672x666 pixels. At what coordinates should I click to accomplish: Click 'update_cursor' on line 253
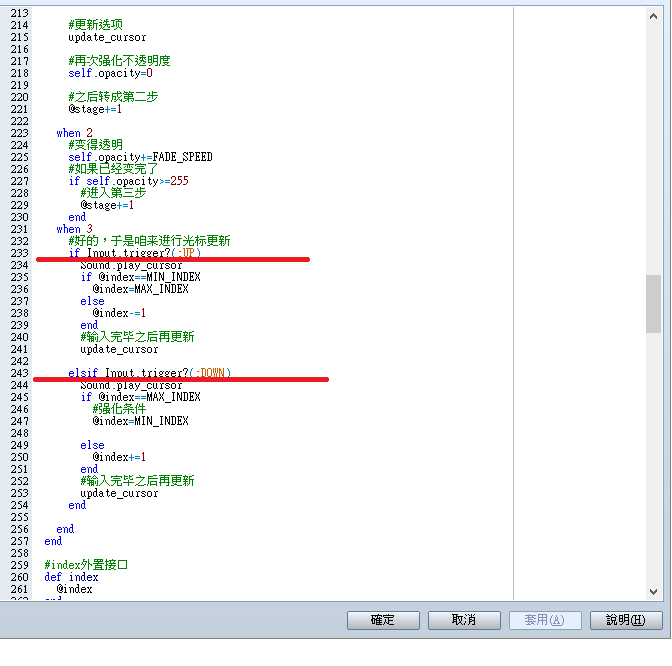point(119,493)
